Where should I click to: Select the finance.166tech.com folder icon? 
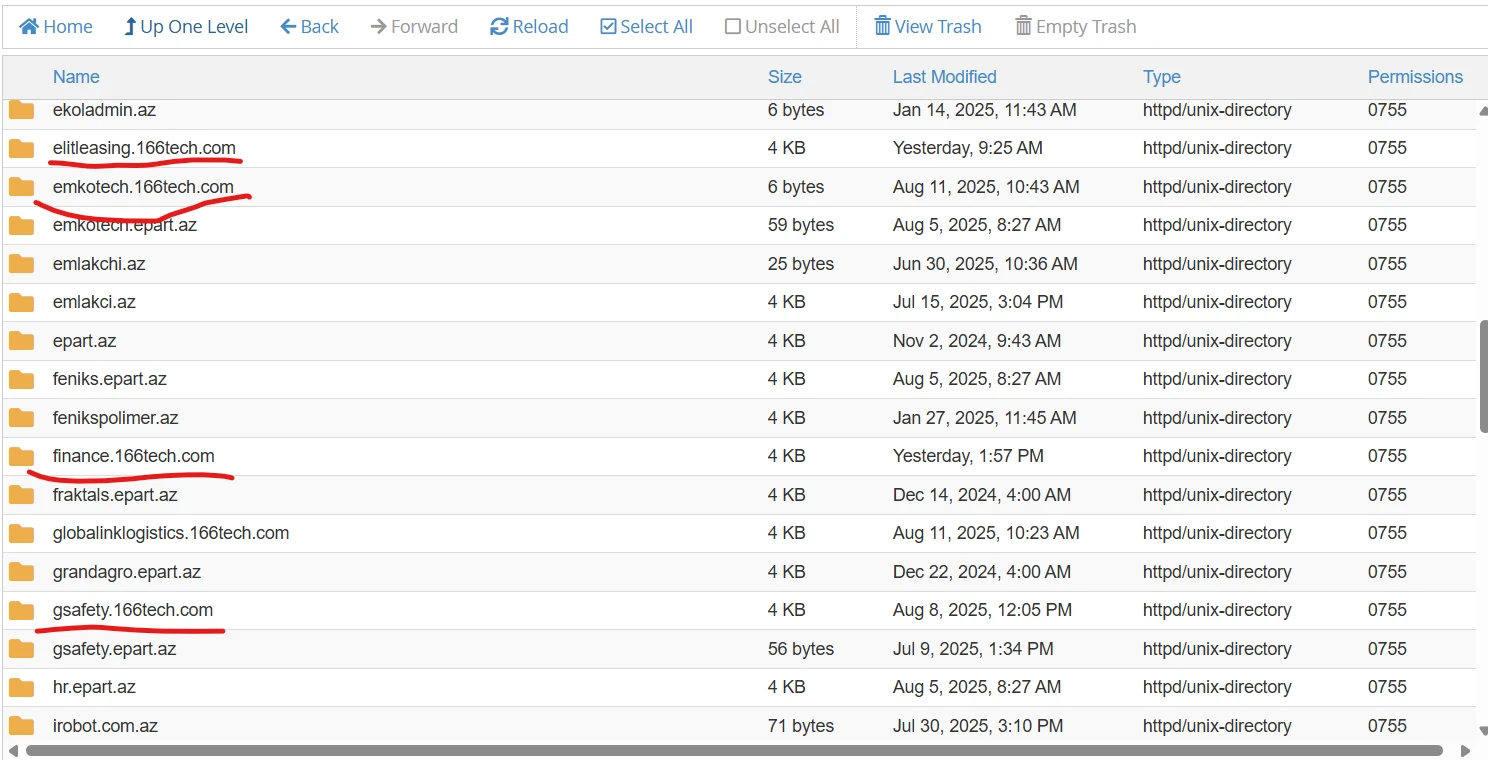coord(21,457)
